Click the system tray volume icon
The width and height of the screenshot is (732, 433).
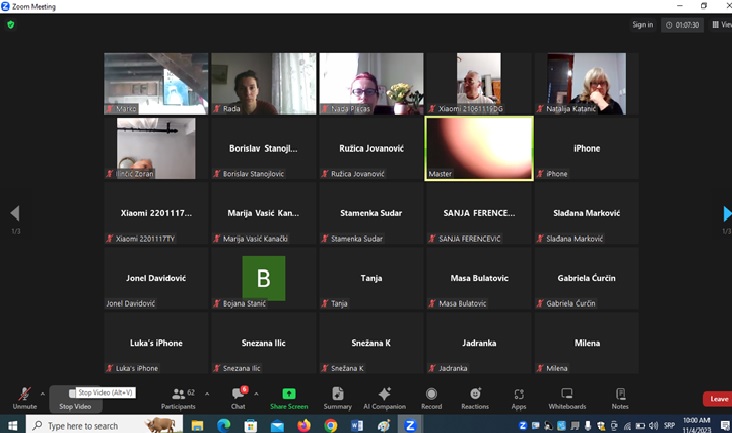654,426
